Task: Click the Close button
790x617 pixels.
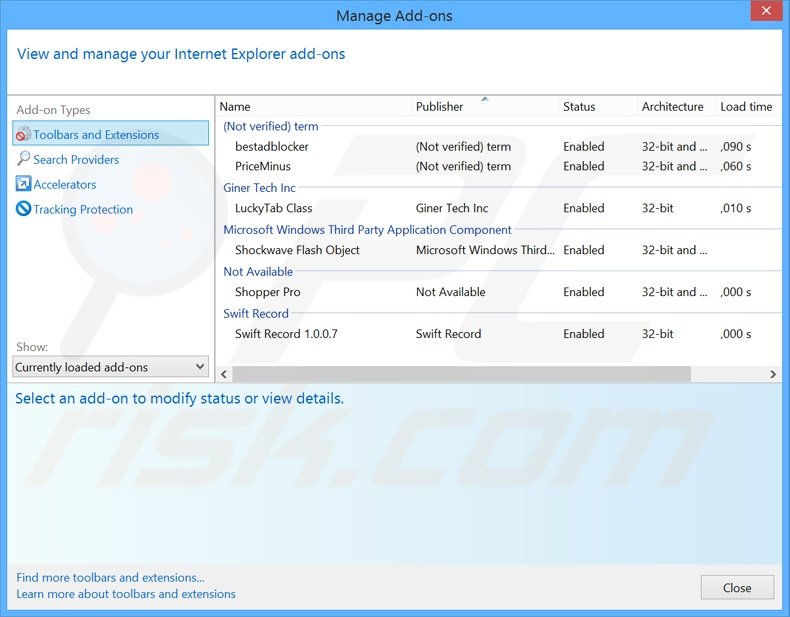Action: 737,588
